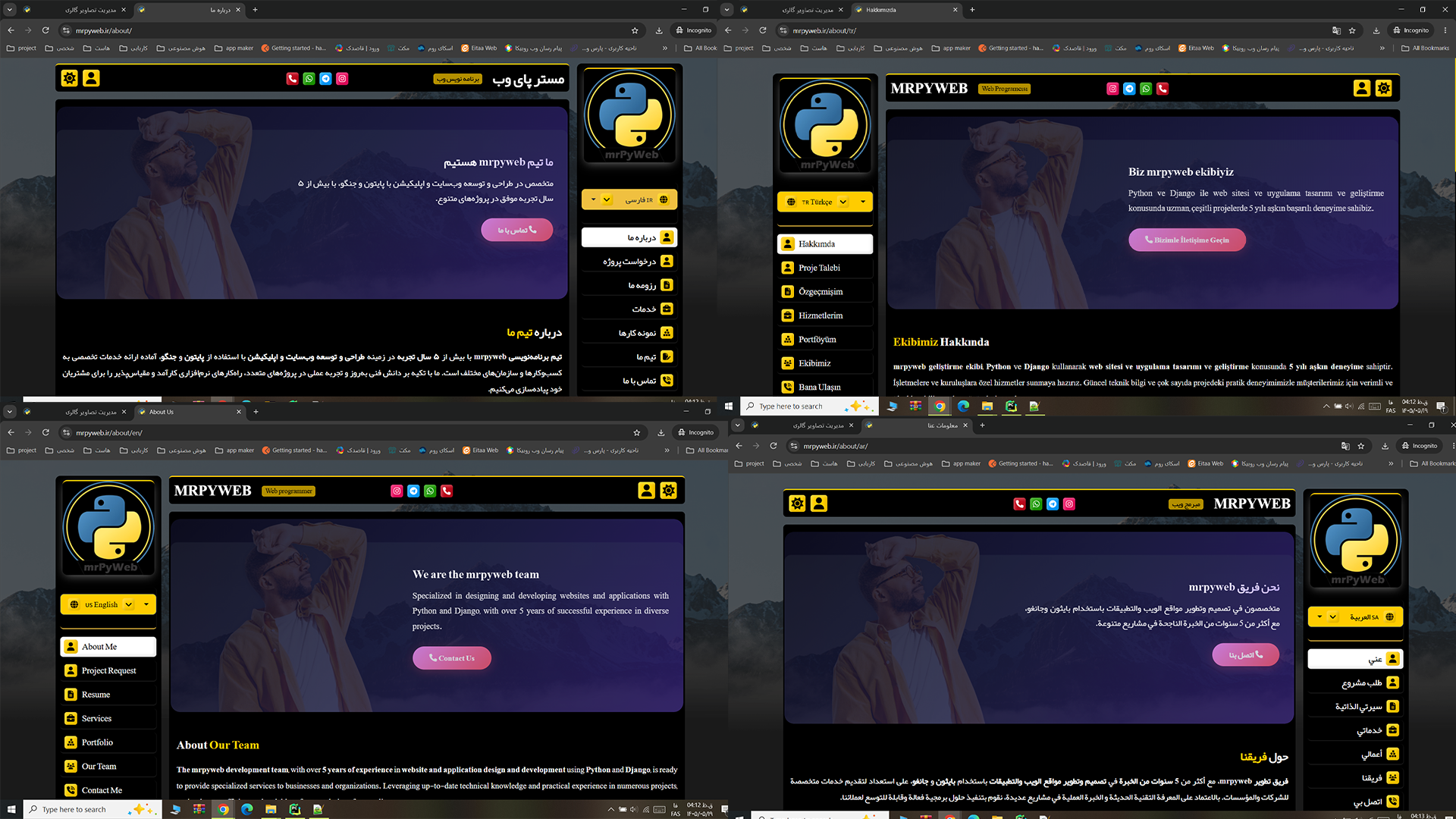Open the TR Türkçe language dropdown
Screen dimensions: 1456x819
coord(825,202)
